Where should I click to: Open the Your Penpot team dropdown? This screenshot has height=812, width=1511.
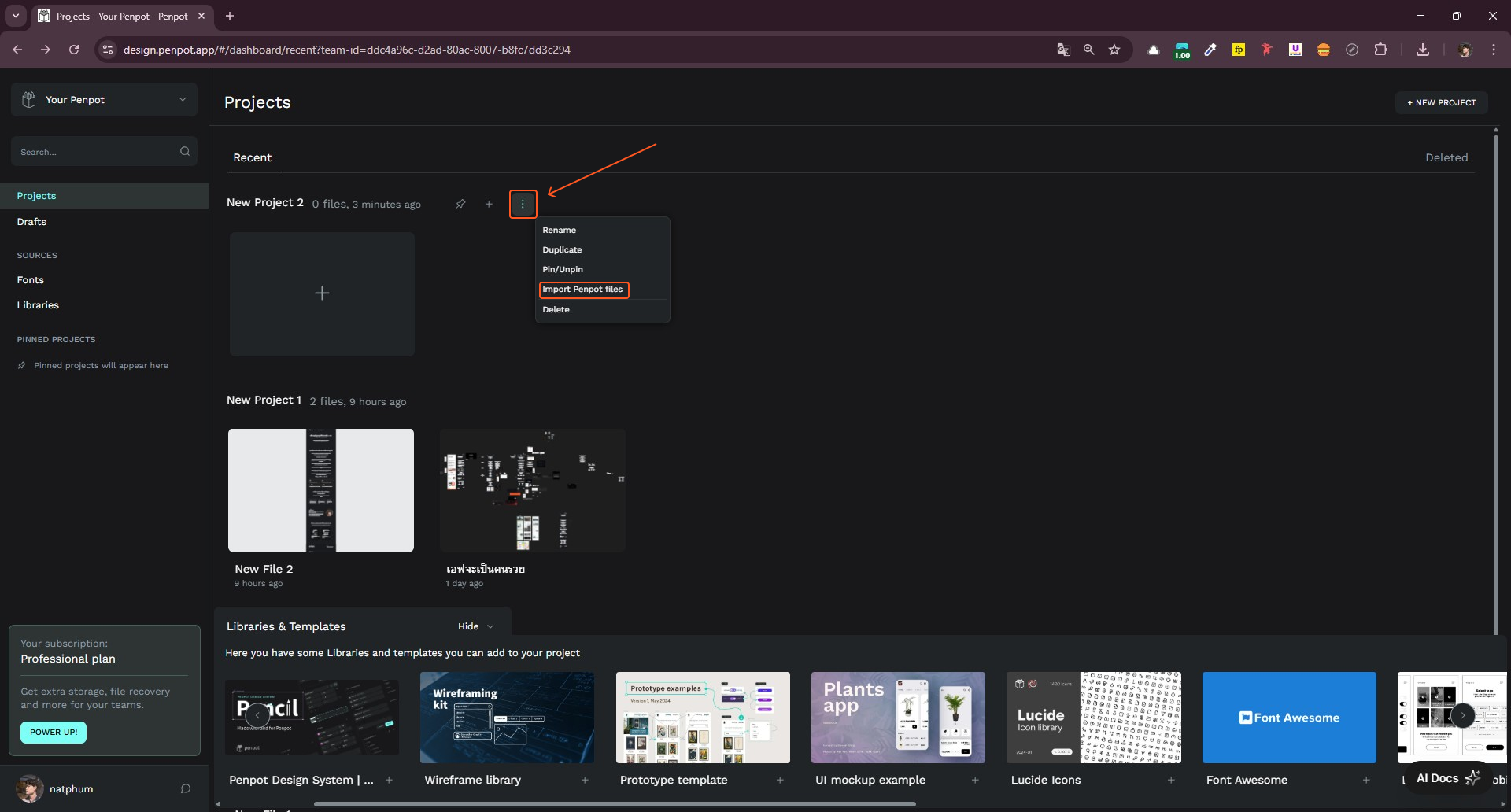104,100
